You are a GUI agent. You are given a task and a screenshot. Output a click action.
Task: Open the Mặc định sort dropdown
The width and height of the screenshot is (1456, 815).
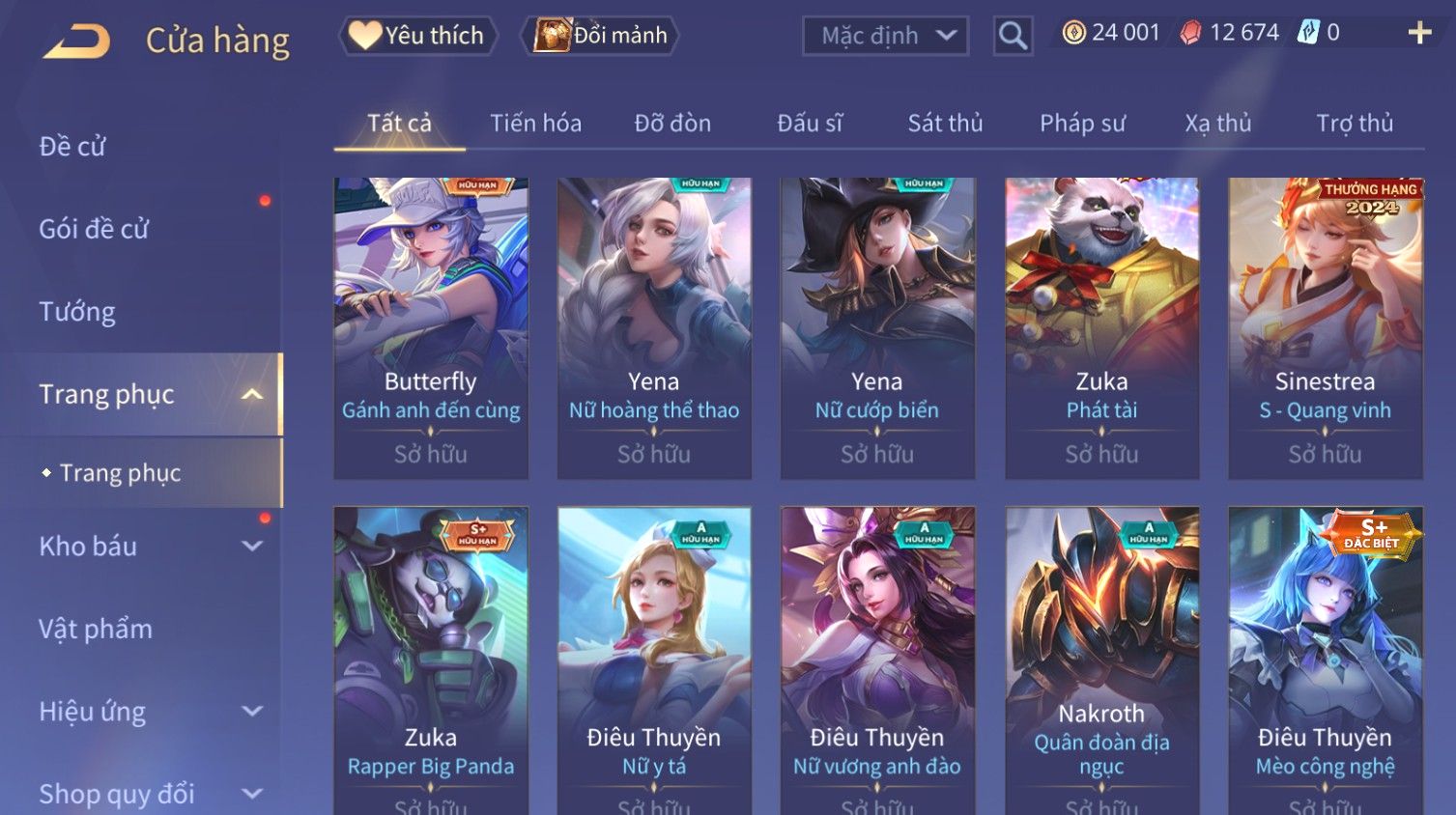coord(885,36)
